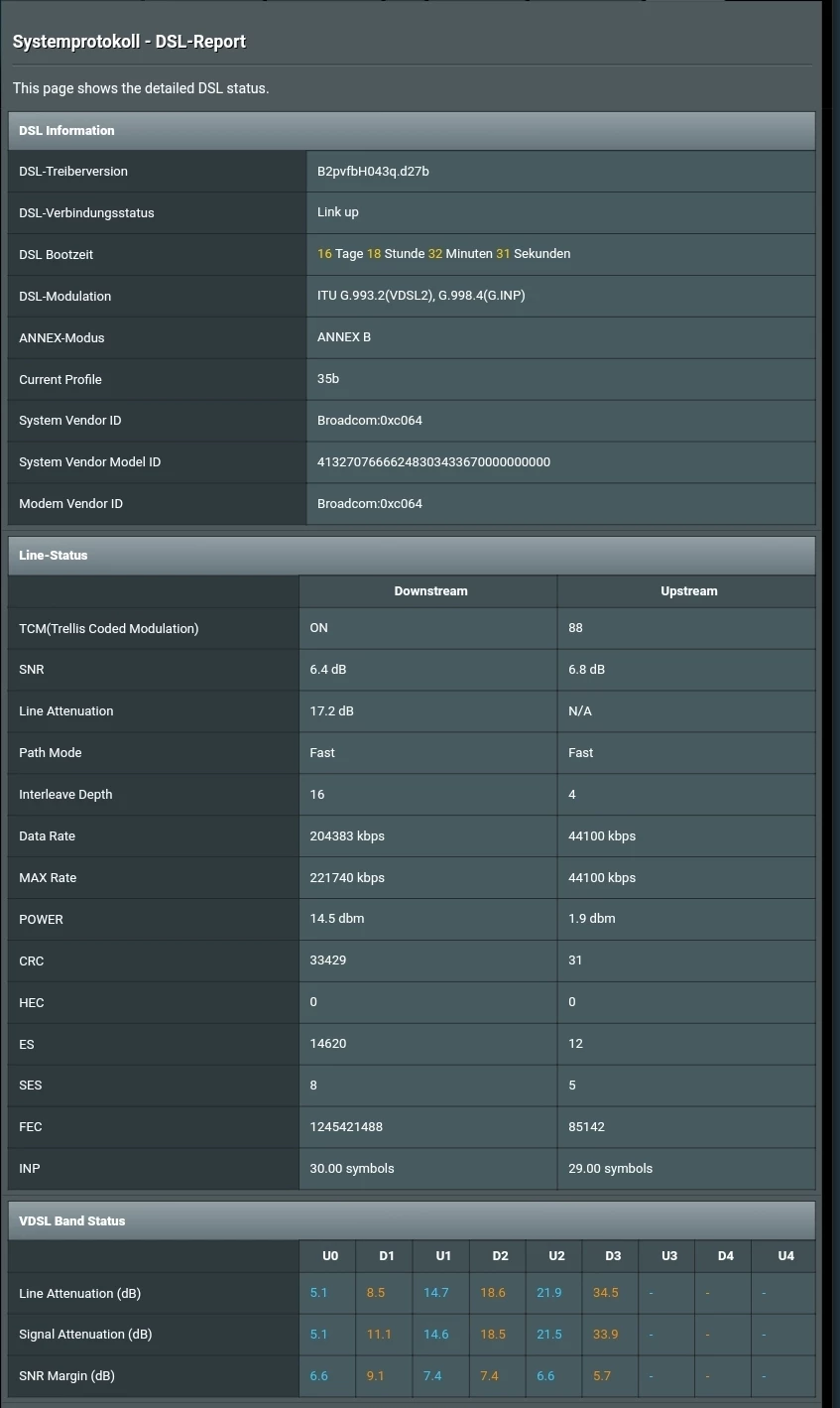Click the Downstream column header
840x1408 pixels.
[x=430, y=590]
